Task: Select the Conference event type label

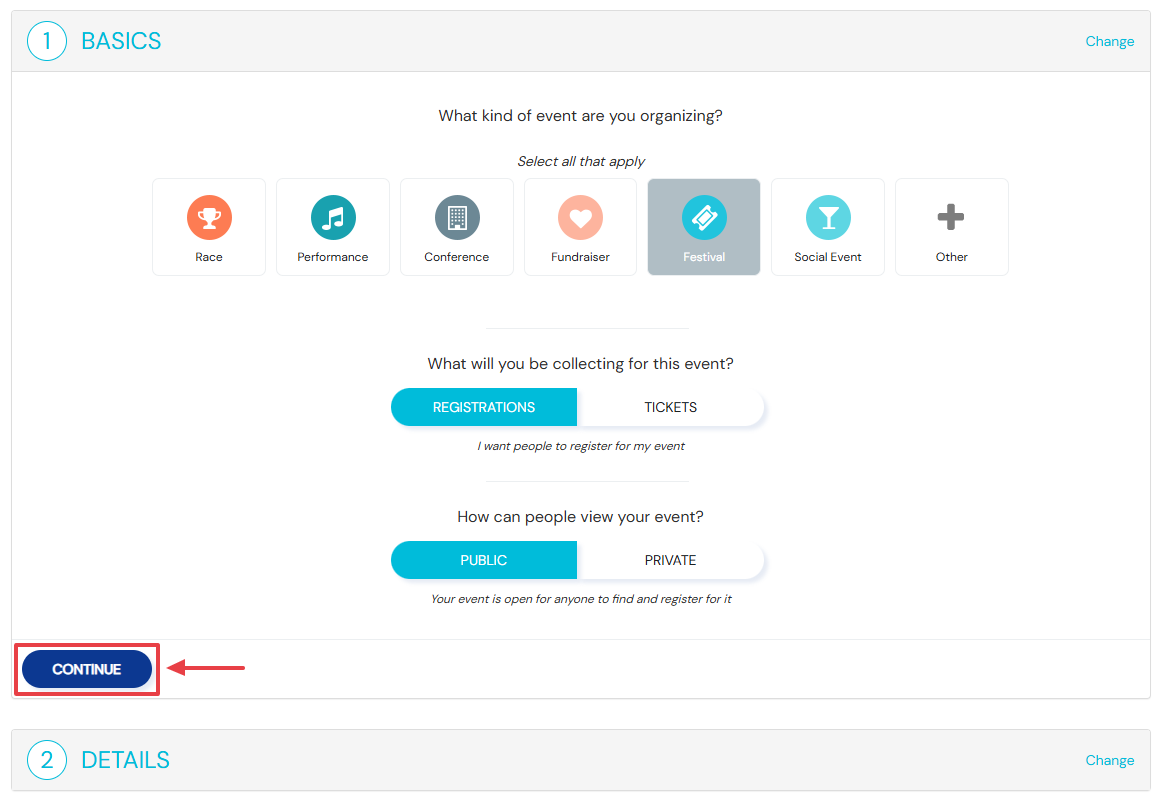Action: (x=457, y=257)
